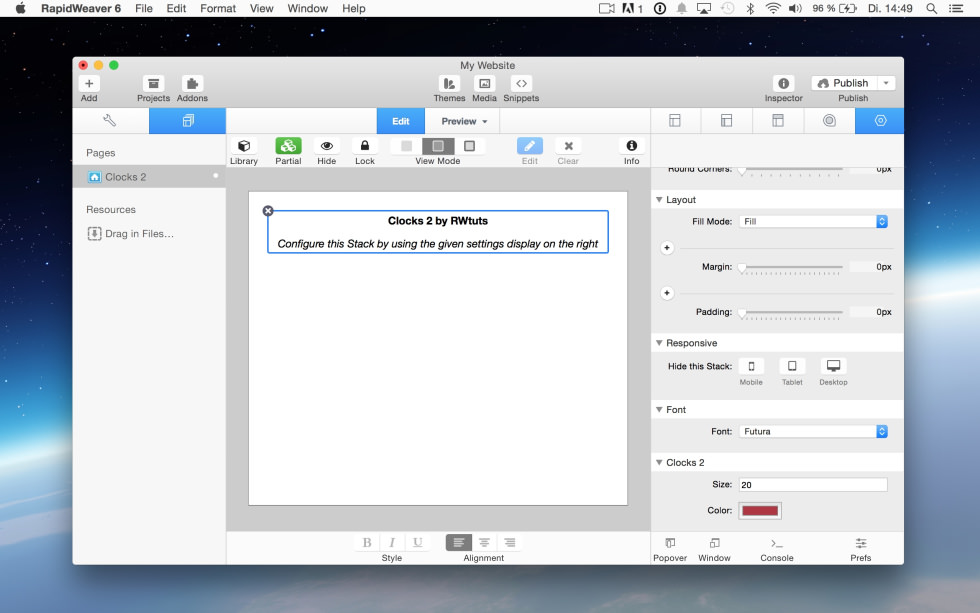
Task: Open the Prefs settings
Action: (861, 549)
